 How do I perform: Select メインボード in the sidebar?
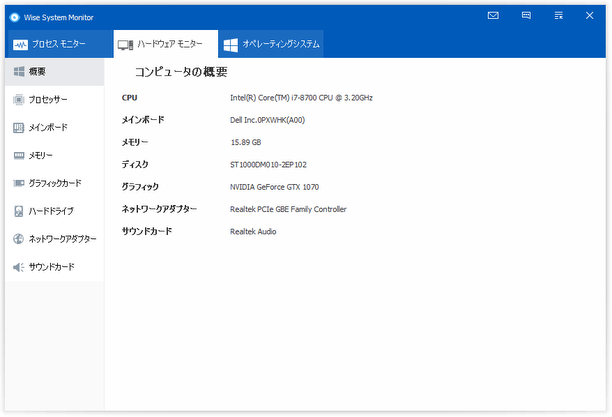click(x=55, y=128)
